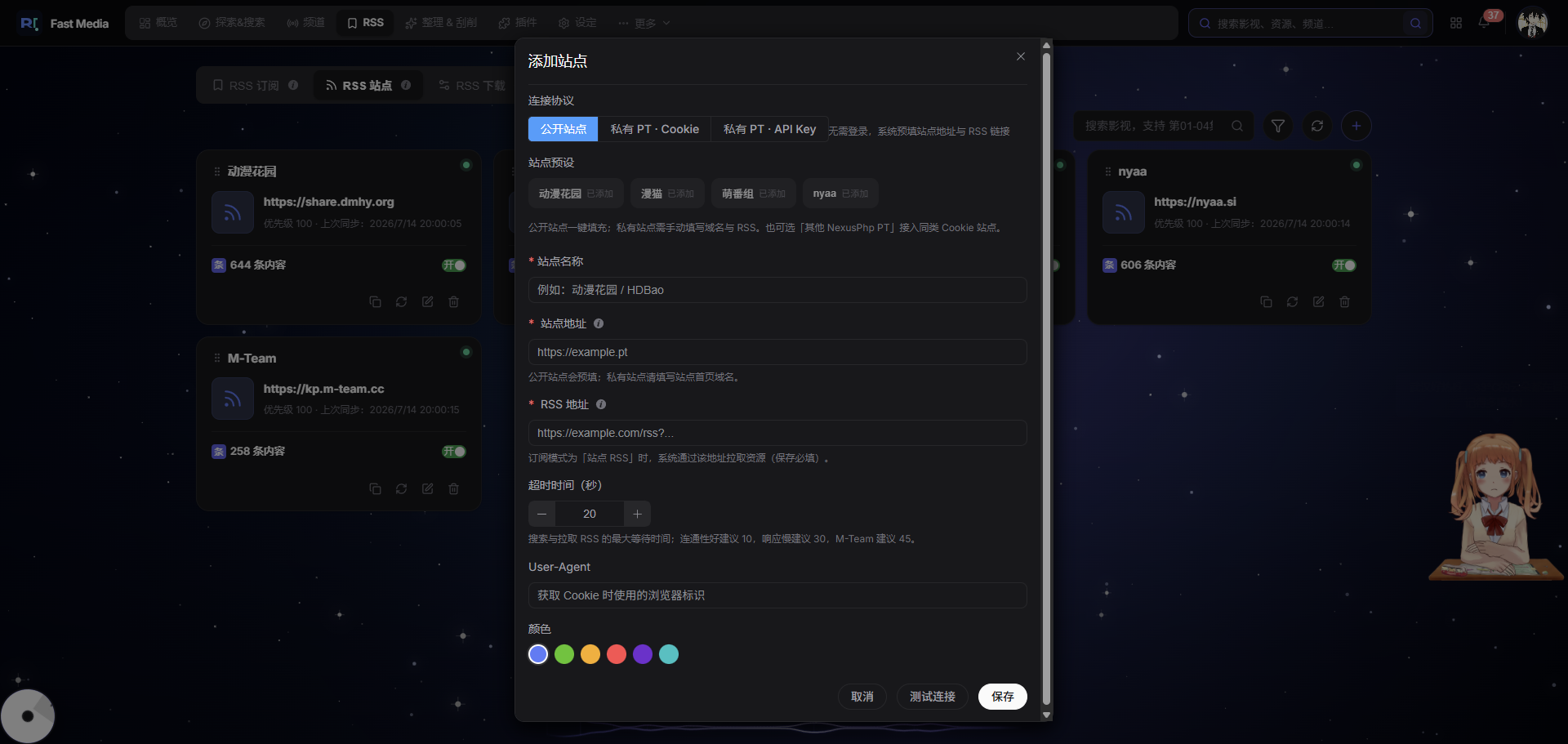
Task: Click the 站点地址 info icon
Action: (599, 323)
